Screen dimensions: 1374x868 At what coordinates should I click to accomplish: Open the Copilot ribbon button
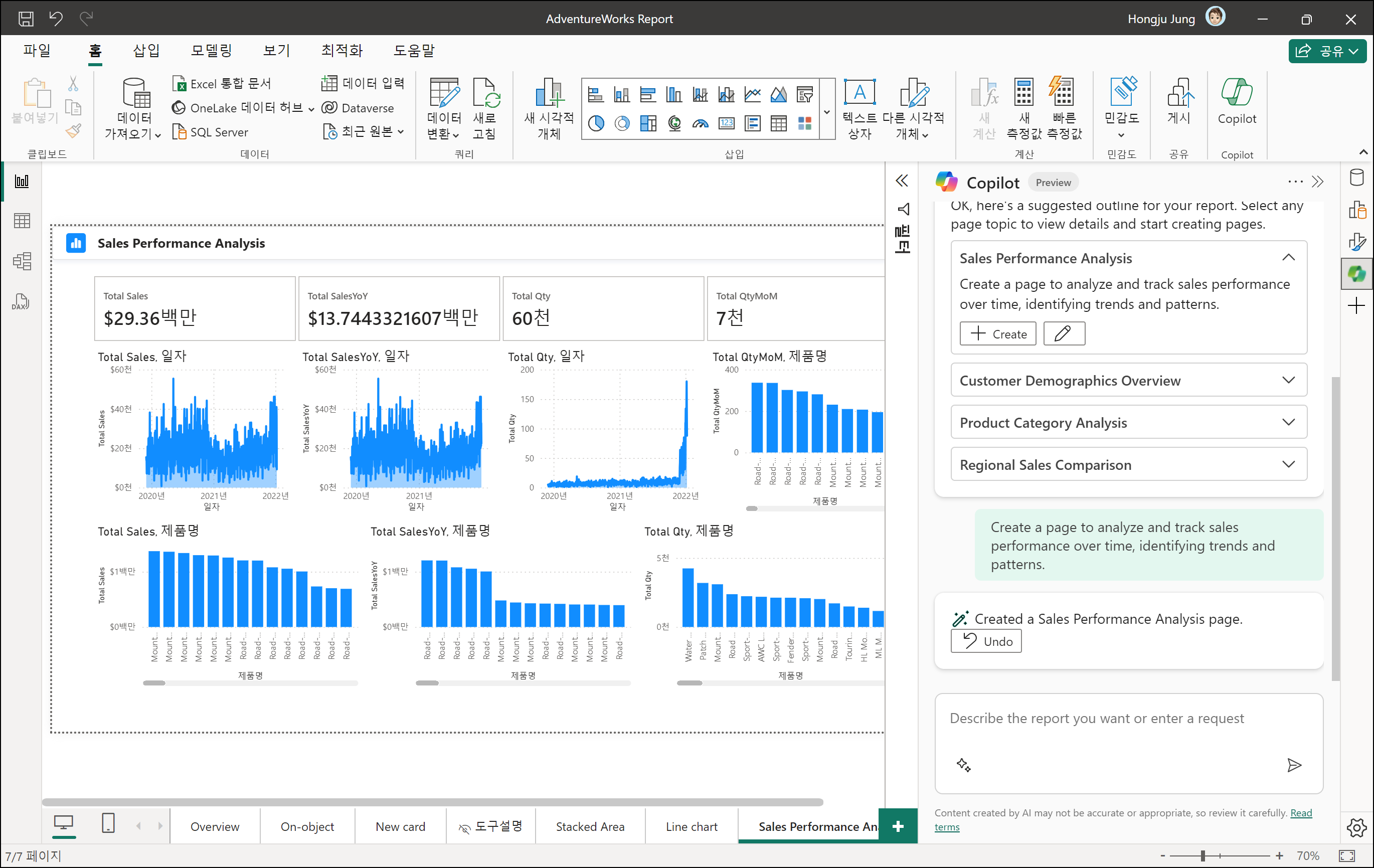click(1237, 103)
